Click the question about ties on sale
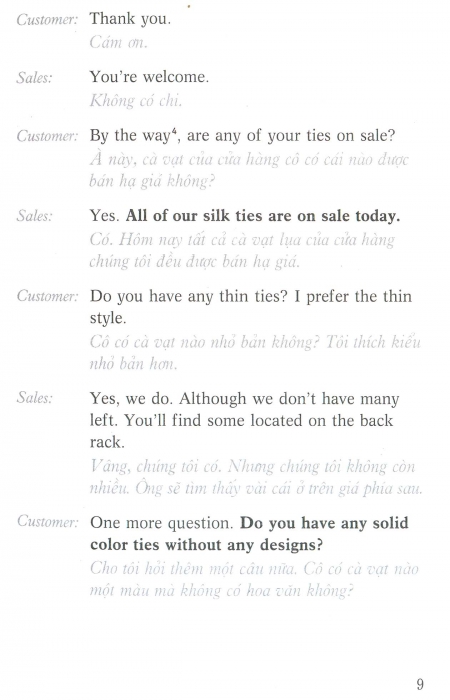This screenshot has height=700, width=450. (242, 136)
